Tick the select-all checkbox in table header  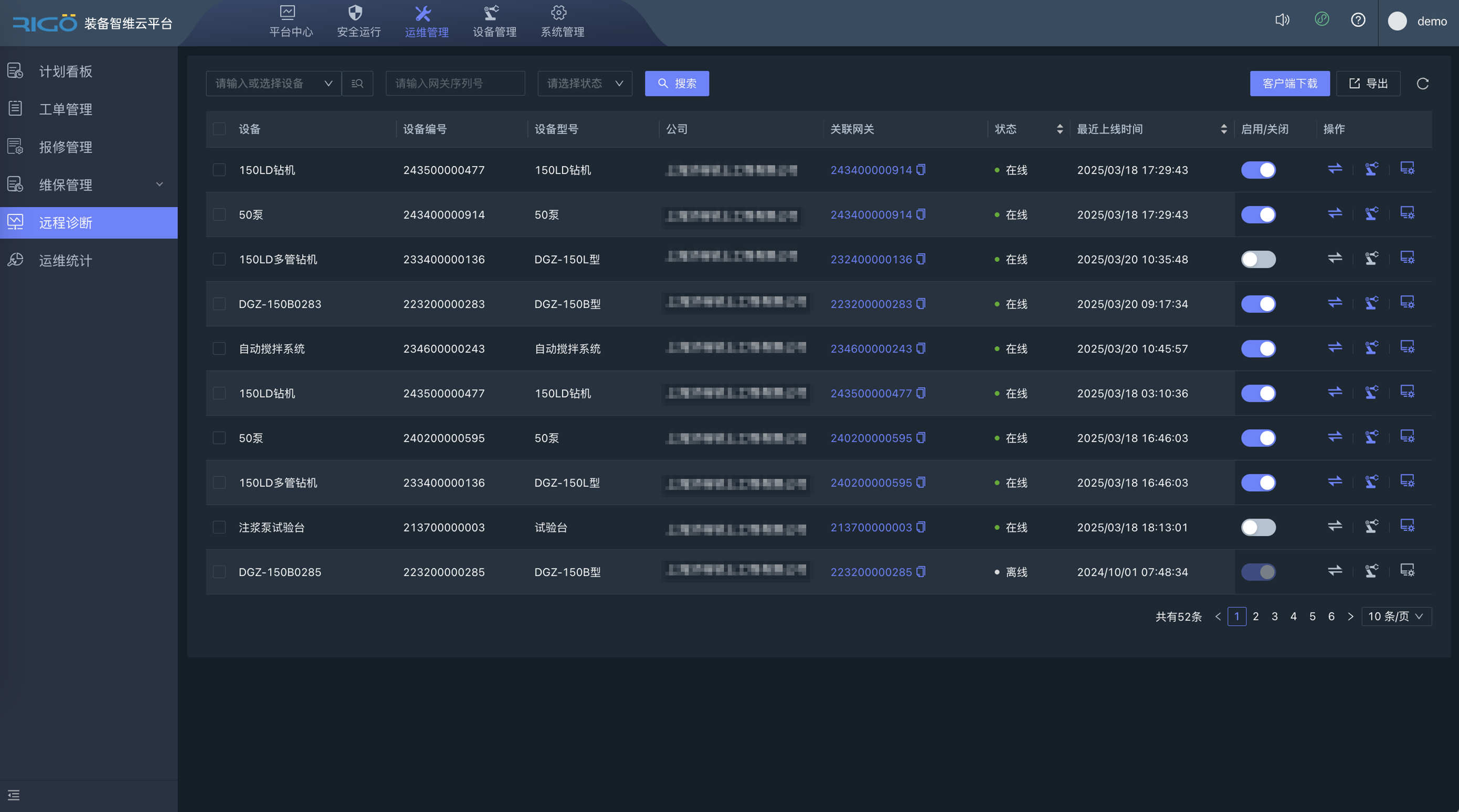(x=219, y=129)
